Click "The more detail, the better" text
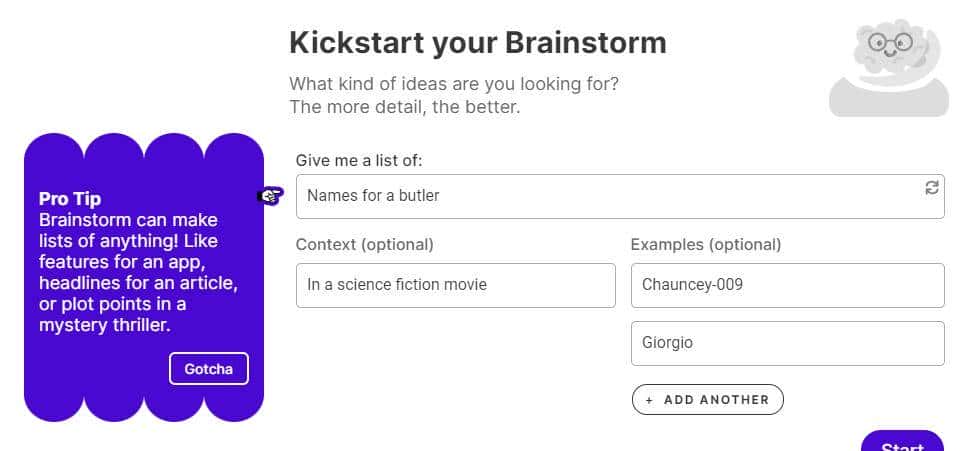The height and width of the screenshot is (451, 972). (x=405, y=107)
